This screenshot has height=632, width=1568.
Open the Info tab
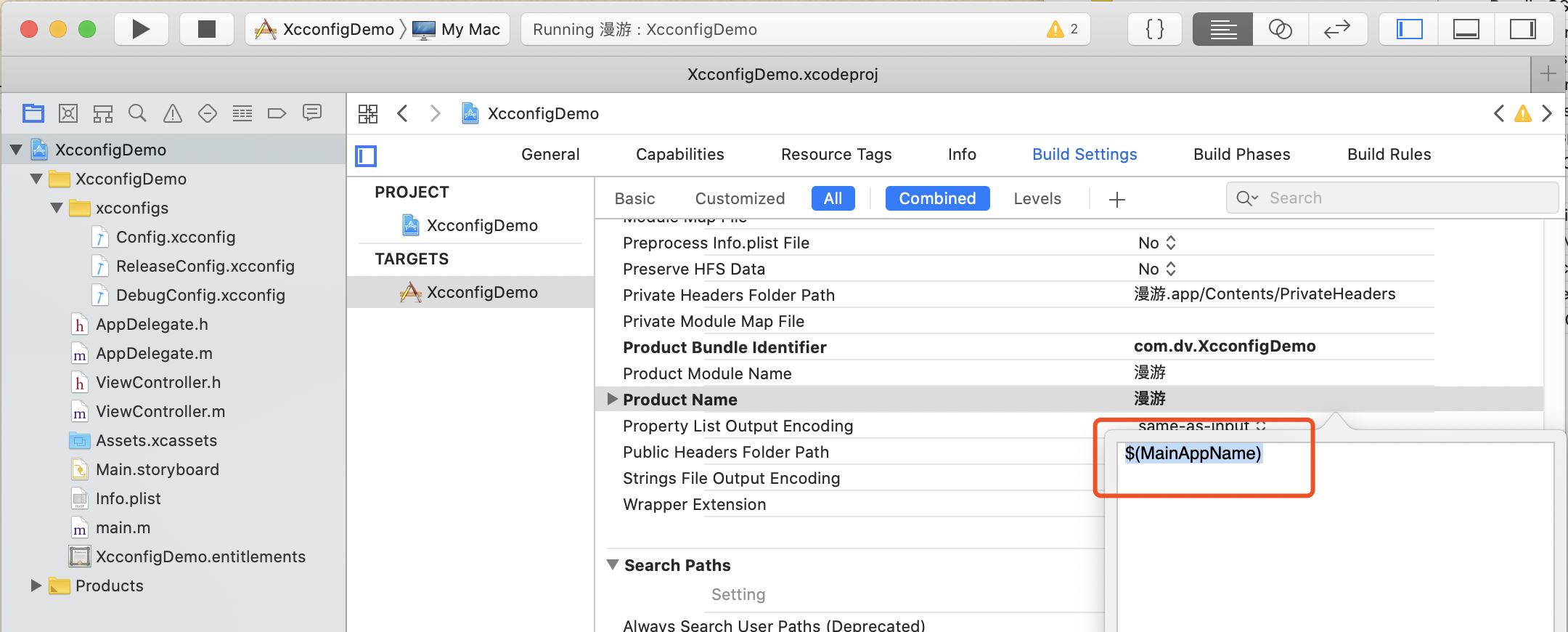click(962, 154)
